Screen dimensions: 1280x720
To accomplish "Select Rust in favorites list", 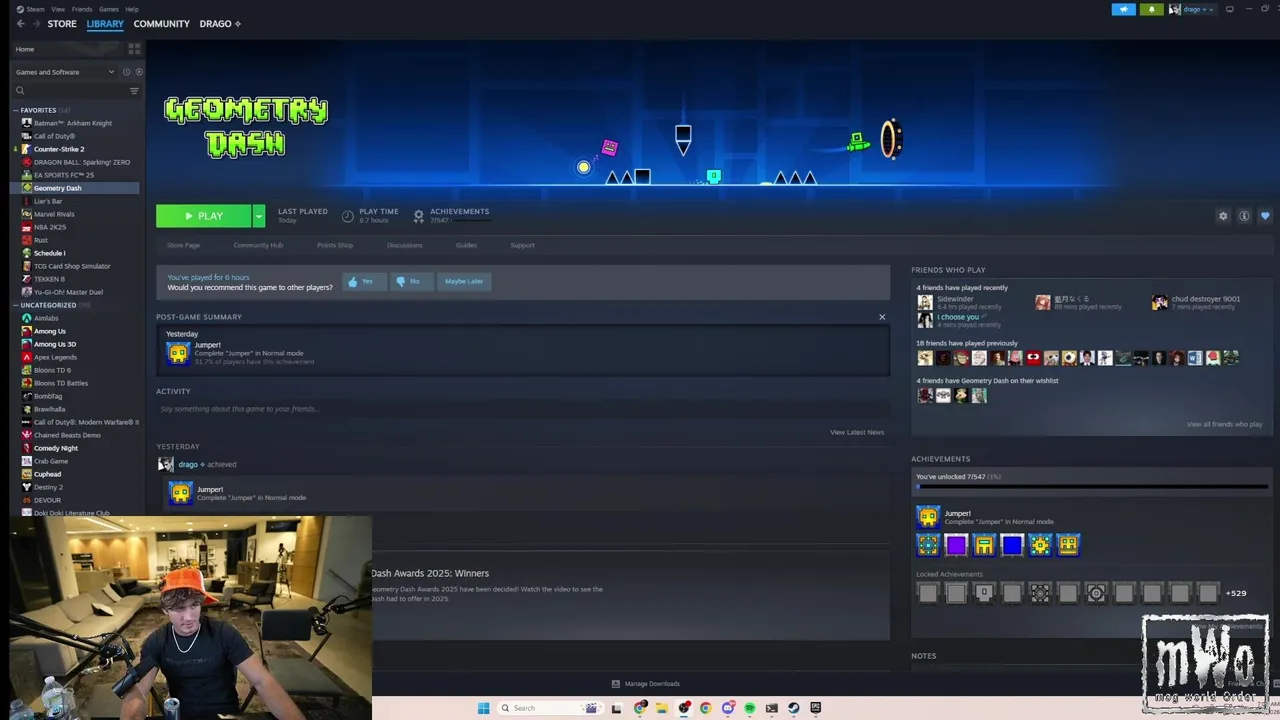I will (41, 240).
